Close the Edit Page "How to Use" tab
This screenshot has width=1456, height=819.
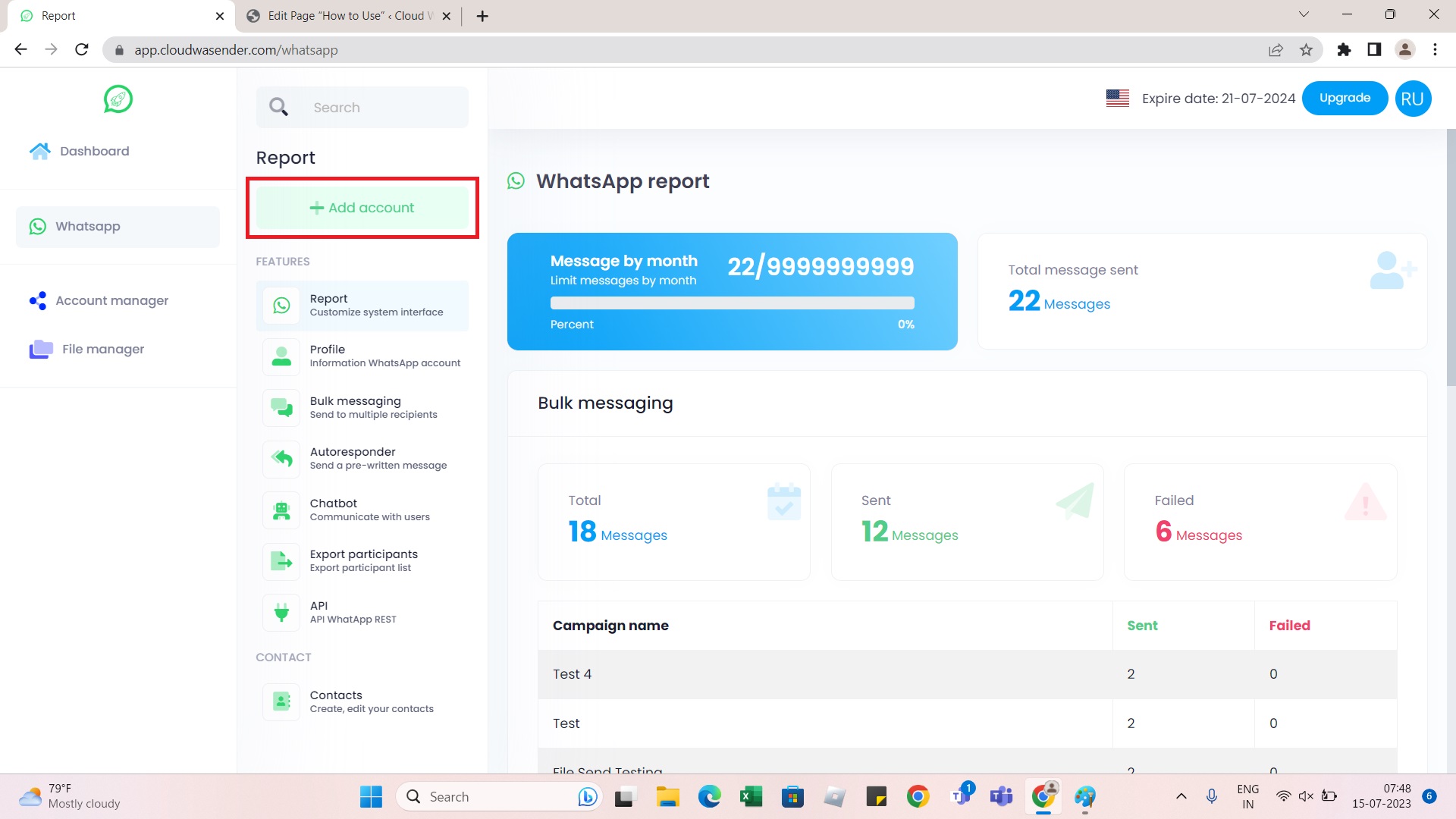pyautogui.click(x=446, y=16)
